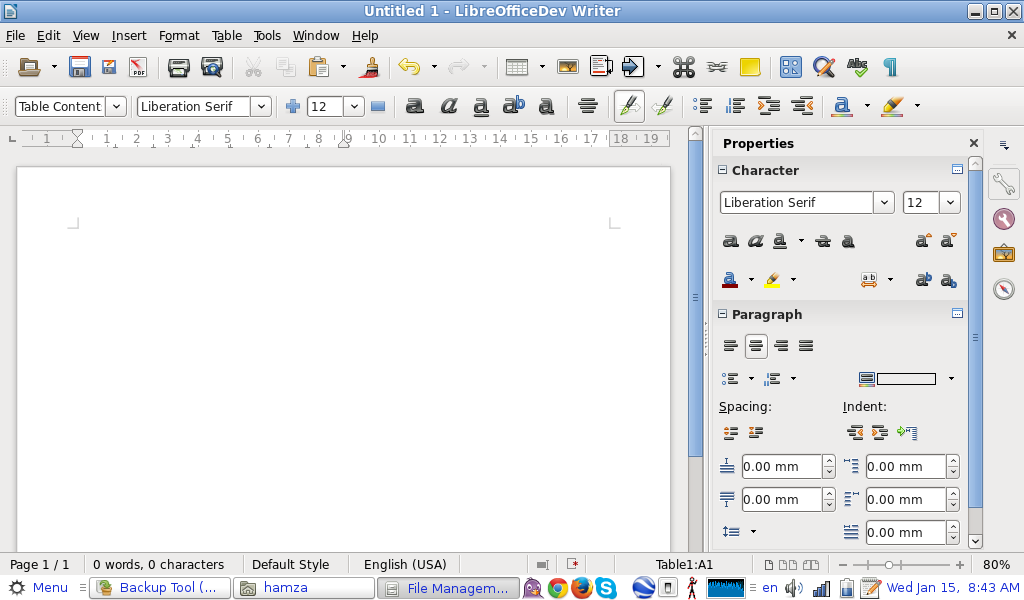Viewport: 1024px width, 600px height.
Task: Click English (USA) language in status bar
Action: (x=405, y=564)
